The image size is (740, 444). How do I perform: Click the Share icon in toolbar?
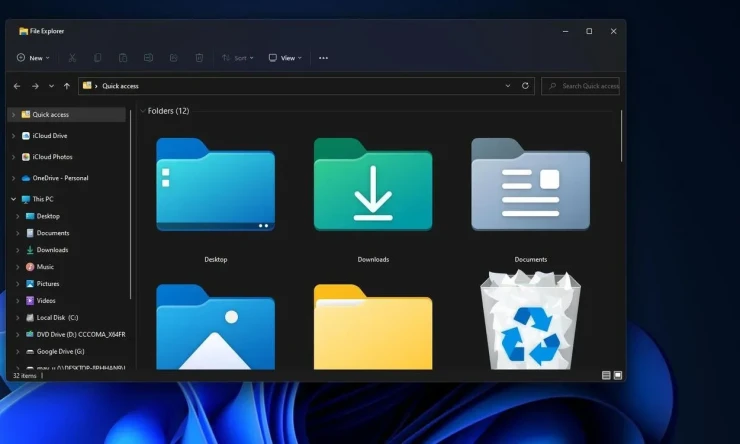(x=174, y=58)
